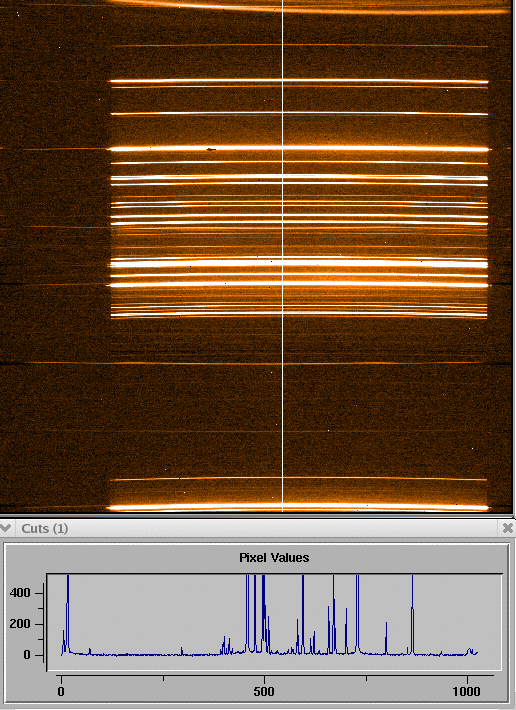Click the 1000 label on the x-axis
Image resolution: width=516 pixels, height=710 pixels.
pos(466,691)
